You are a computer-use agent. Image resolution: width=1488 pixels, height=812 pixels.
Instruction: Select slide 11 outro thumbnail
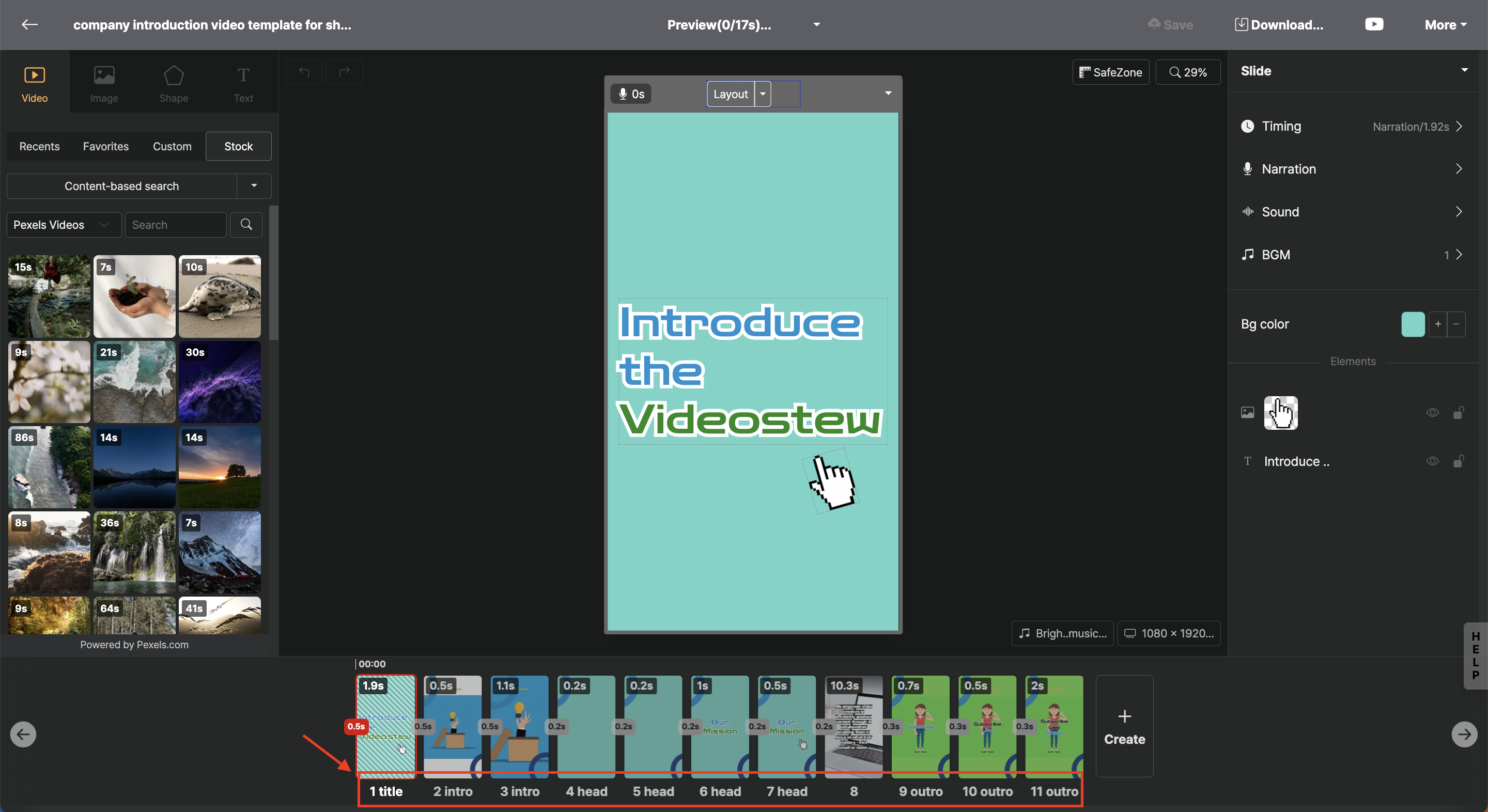click(1054, 726)
